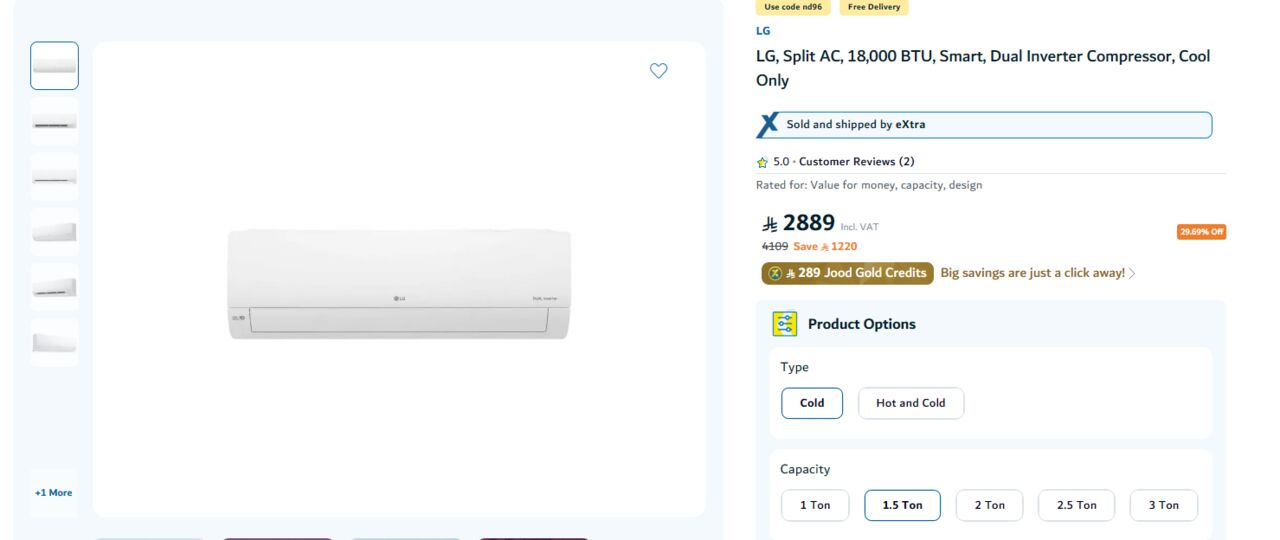The width and height of the screenshot is (1280, 540).
Task: Expand Big savings are just a click away
Action: (x=1038, y=273)
